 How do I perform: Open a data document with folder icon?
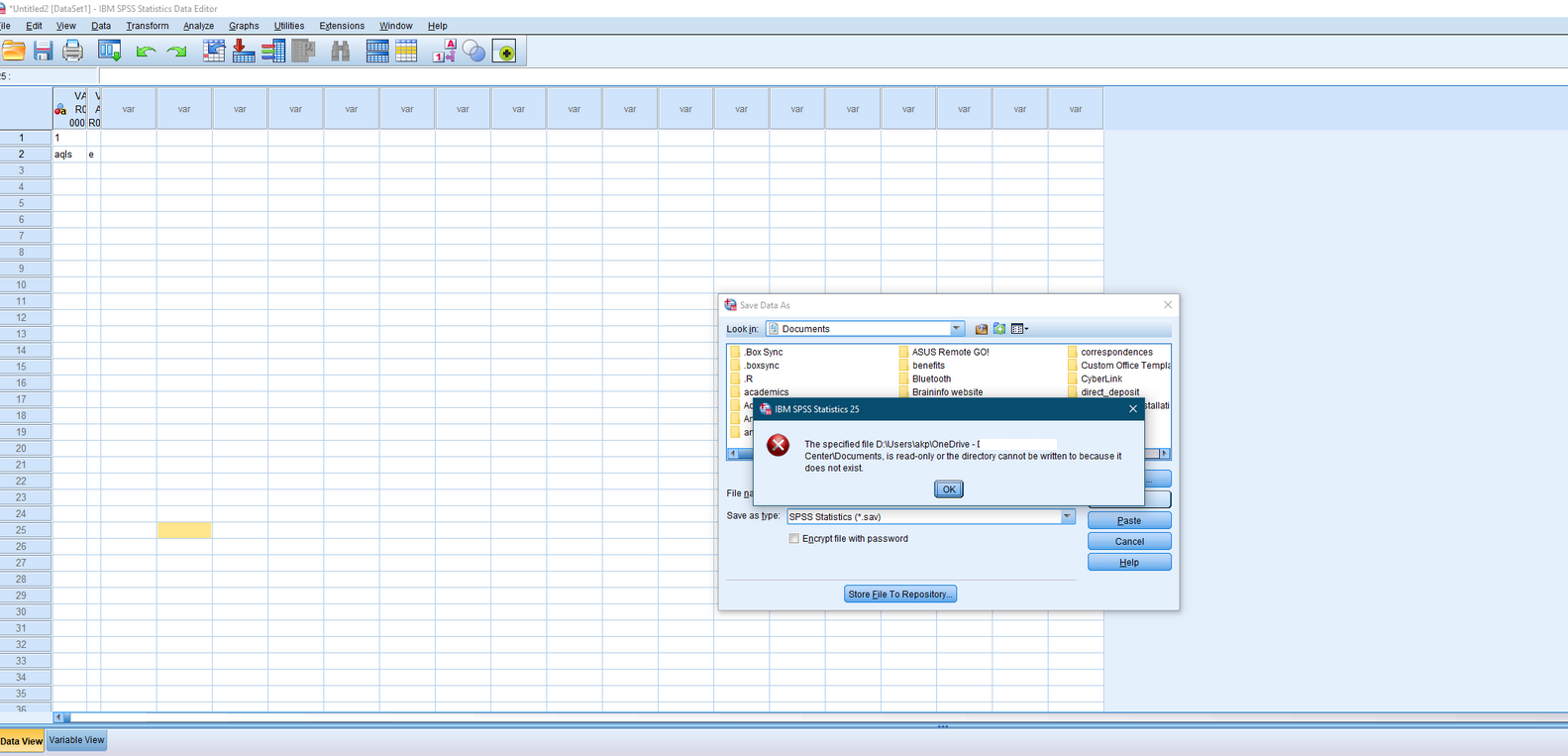(x=14, y=52)
